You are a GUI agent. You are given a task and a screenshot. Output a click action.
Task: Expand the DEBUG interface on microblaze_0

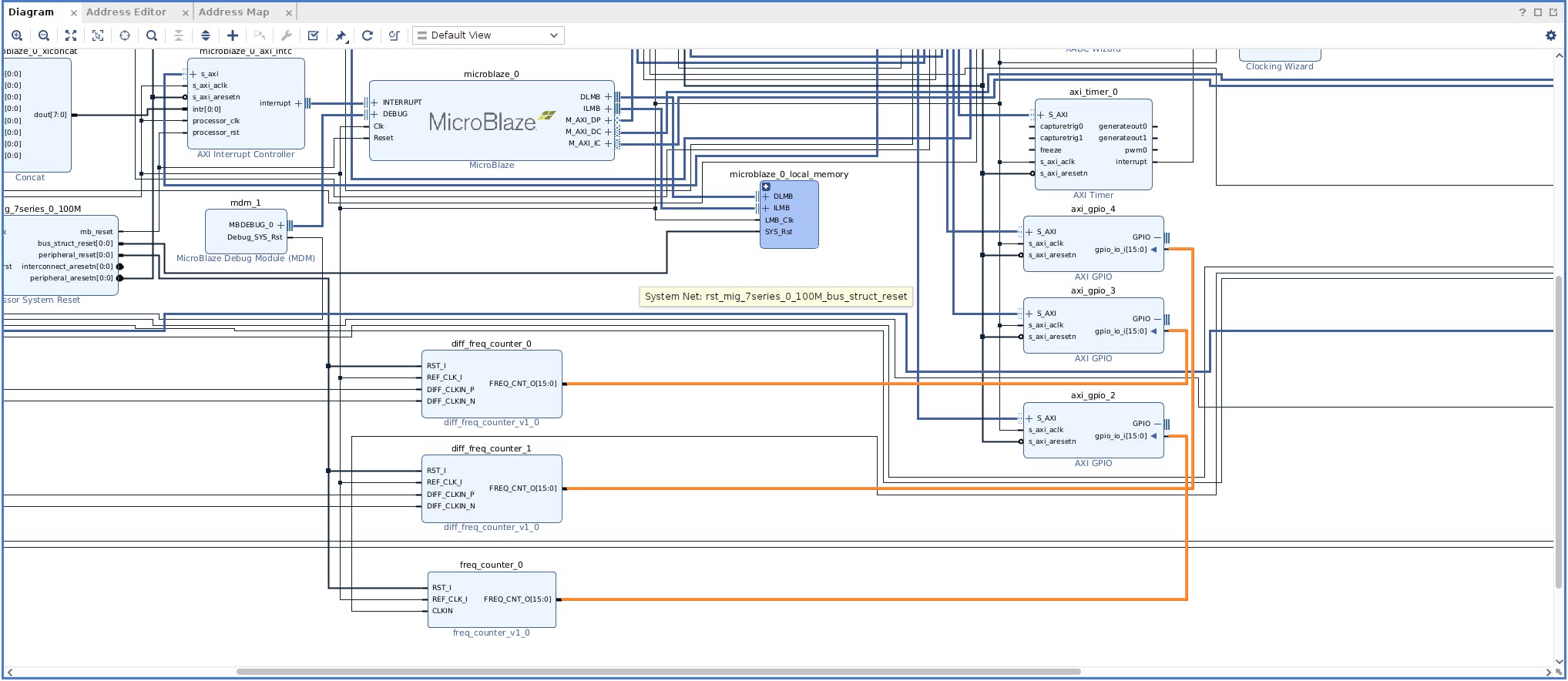pos(374,114)
